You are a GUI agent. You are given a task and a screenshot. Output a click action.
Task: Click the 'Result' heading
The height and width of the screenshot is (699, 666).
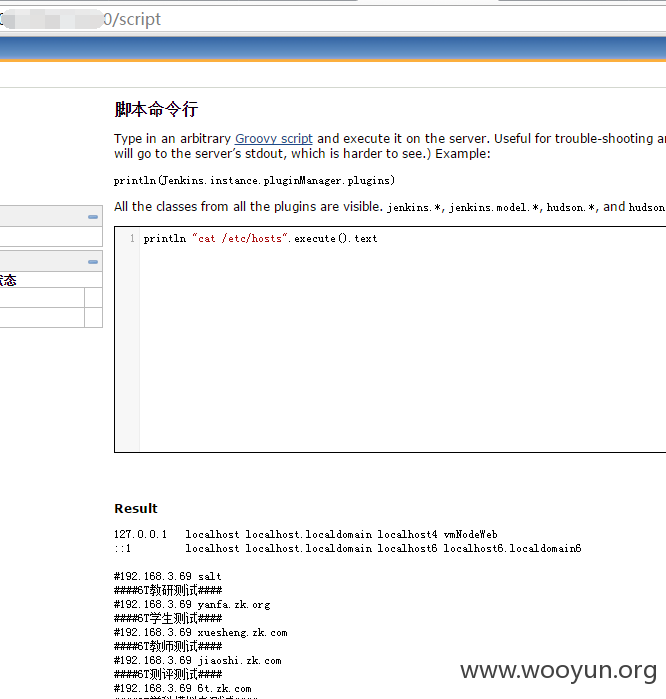click(136, 509)
